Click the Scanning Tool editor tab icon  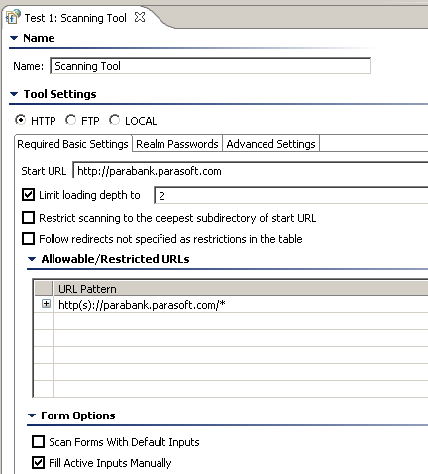[13, 17]
